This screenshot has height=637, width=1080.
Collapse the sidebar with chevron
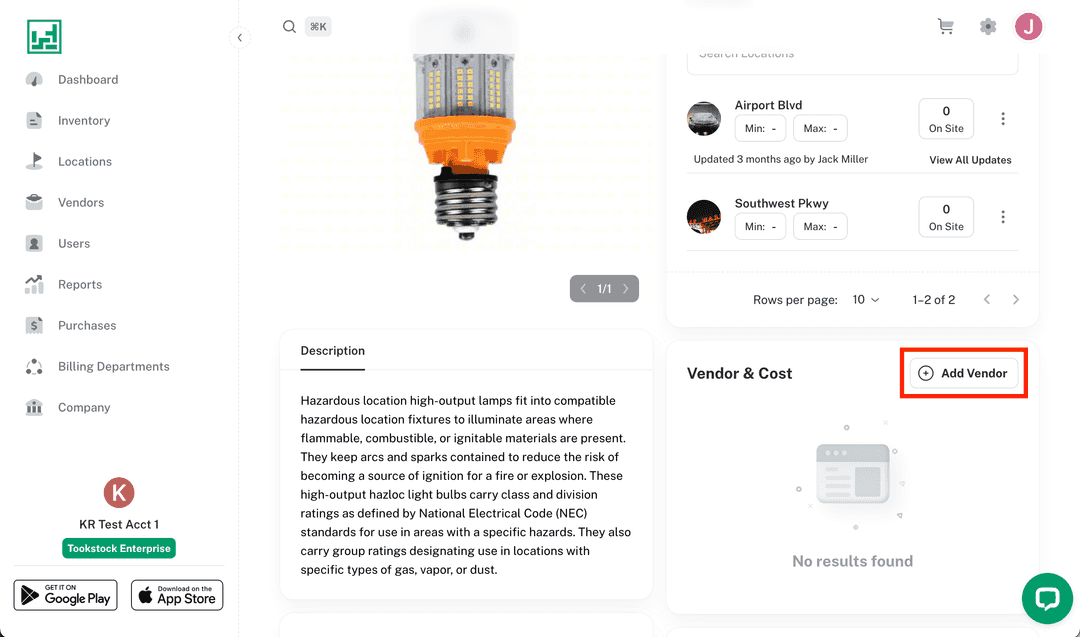[239, 38]
